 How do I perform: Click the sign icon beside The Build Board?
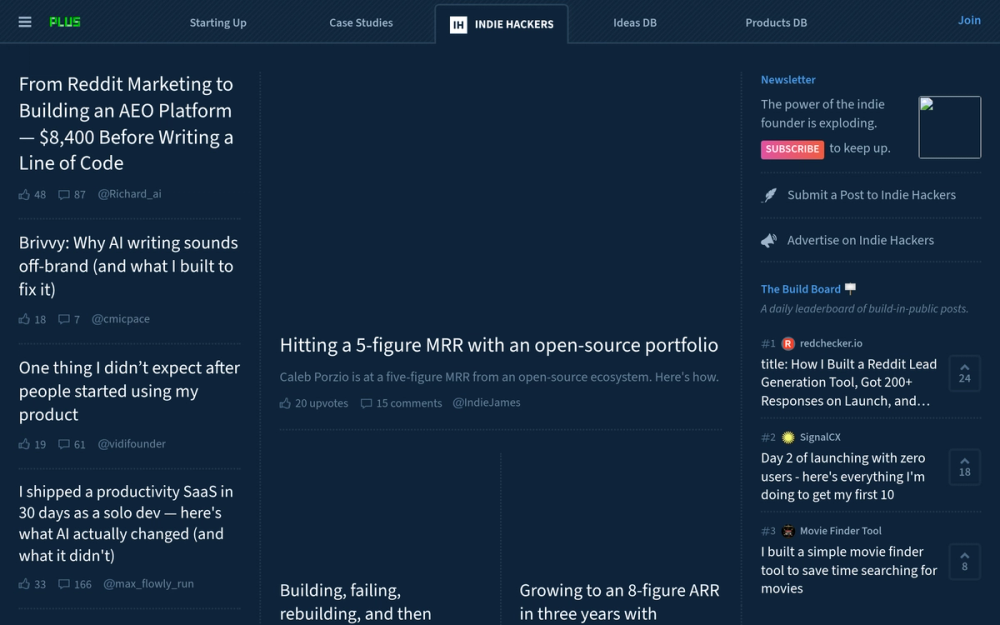(850, 289)
